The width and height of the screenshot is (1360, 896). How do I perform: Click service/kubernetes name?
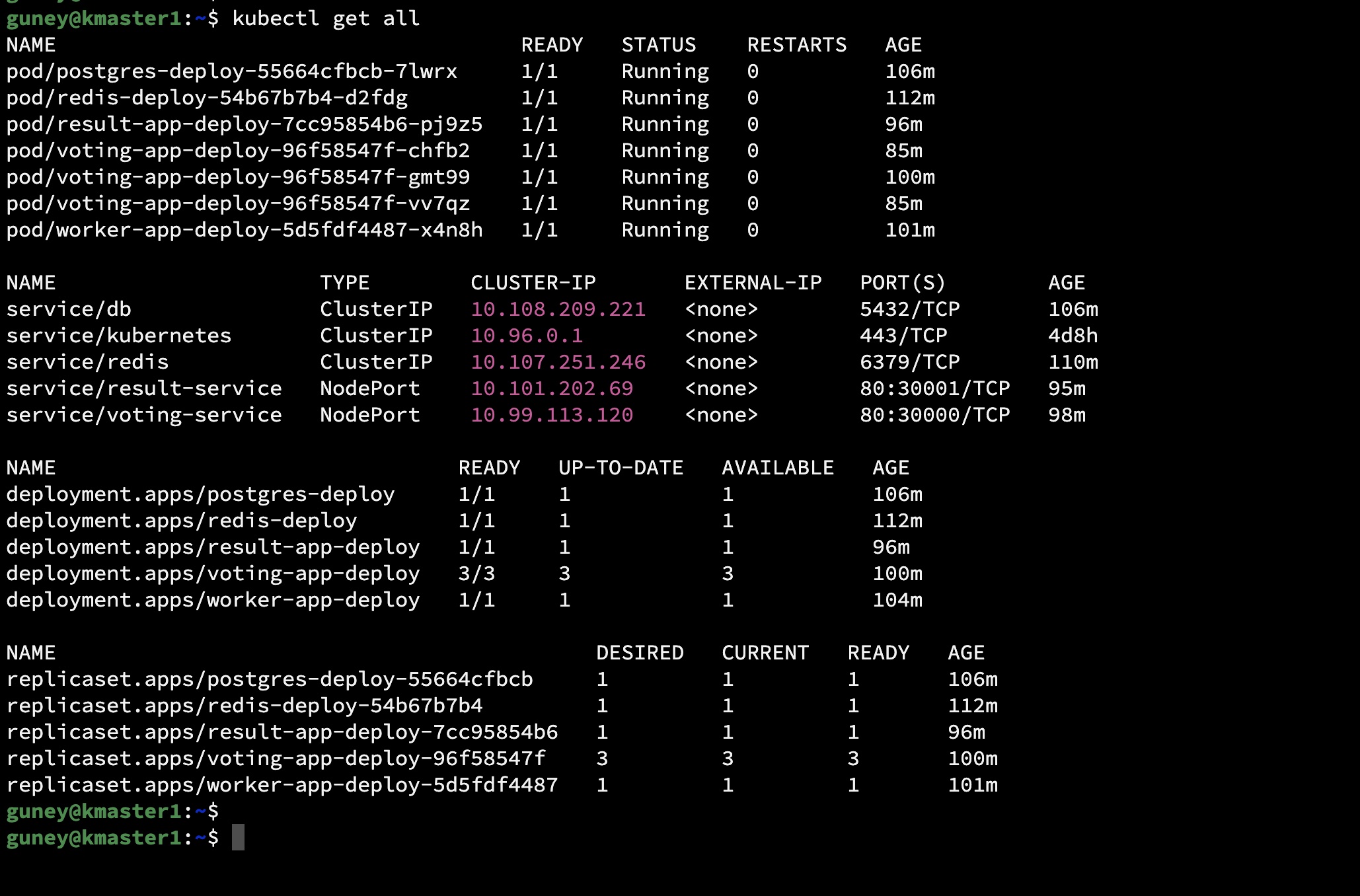pyautogui.click(x=119, y=336)
